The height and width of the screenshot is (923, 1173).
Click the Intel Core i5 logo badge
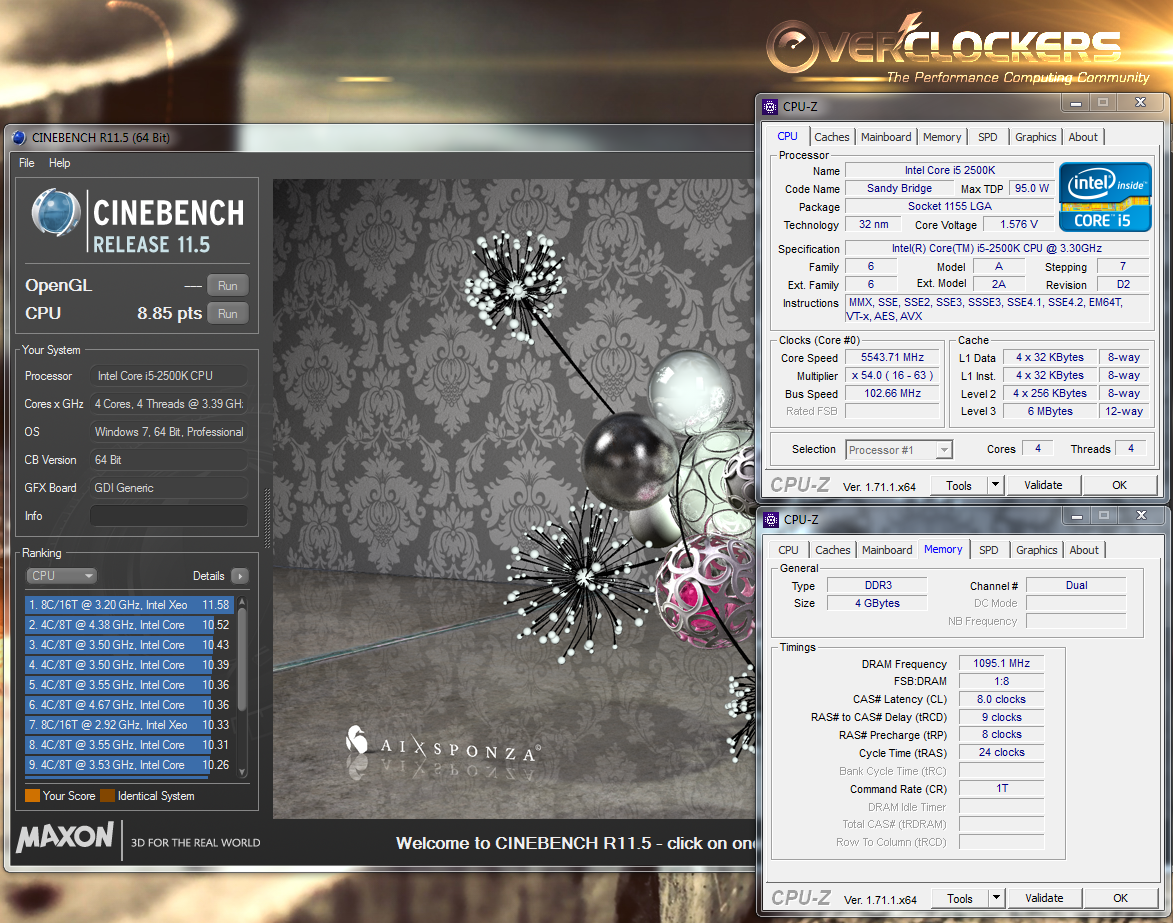click(1105, 197)
